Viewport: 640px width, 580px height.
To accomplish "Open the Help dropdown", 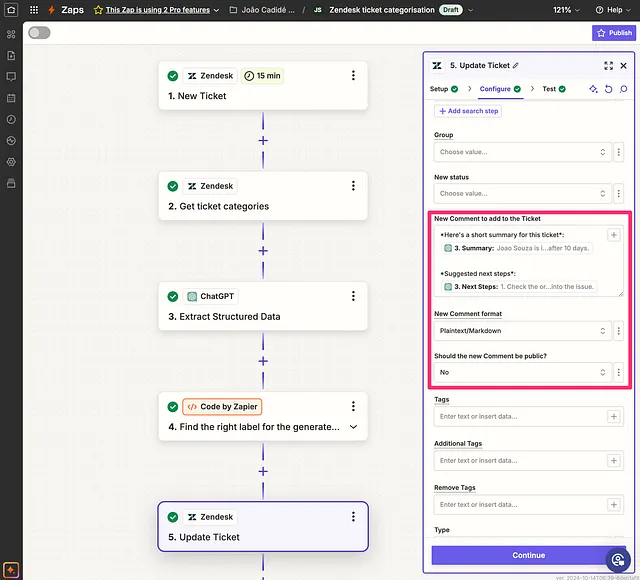I will tap(613, 10).
